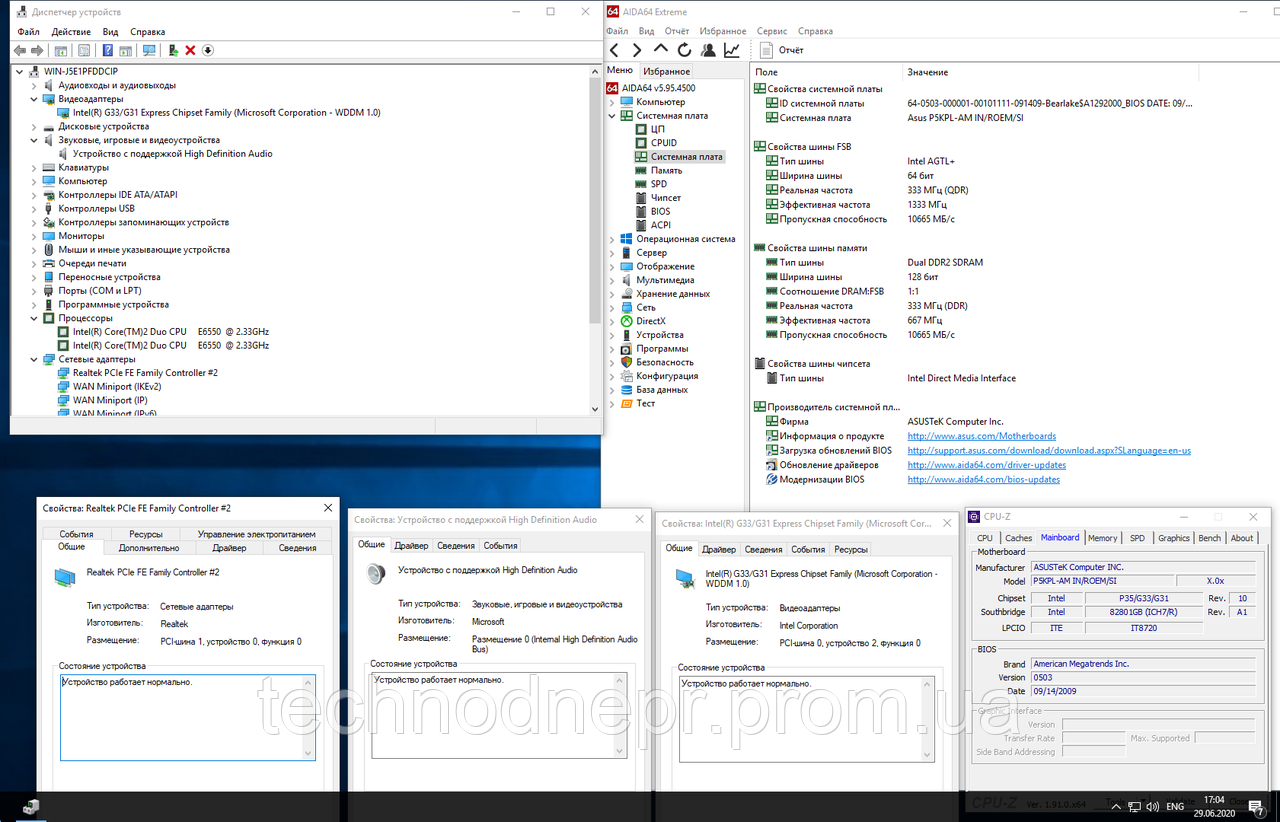Image resolution: width=1280 pixels, height=822 pixels.
Task: Select SPD item in AIDA64 tree
Action: click(x=658, y=184)
